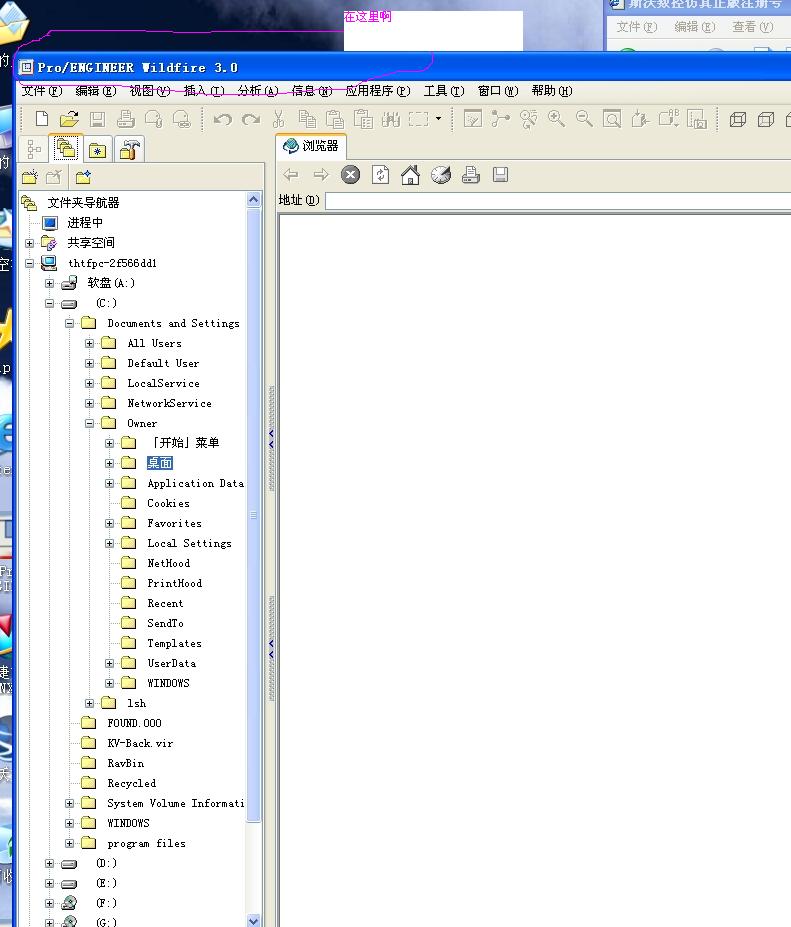
Task: Open the Model Tree navigator tab
Action: 34,149
